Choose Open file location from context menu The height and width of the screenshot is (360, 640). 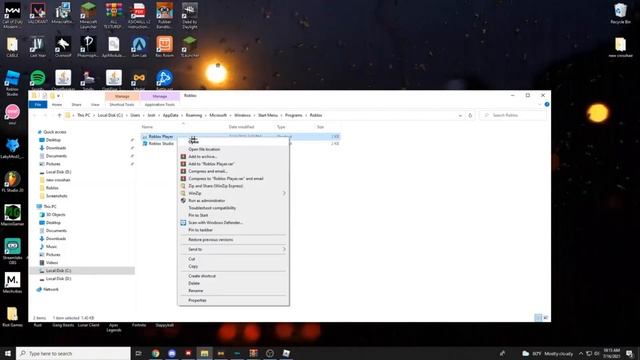204,149
